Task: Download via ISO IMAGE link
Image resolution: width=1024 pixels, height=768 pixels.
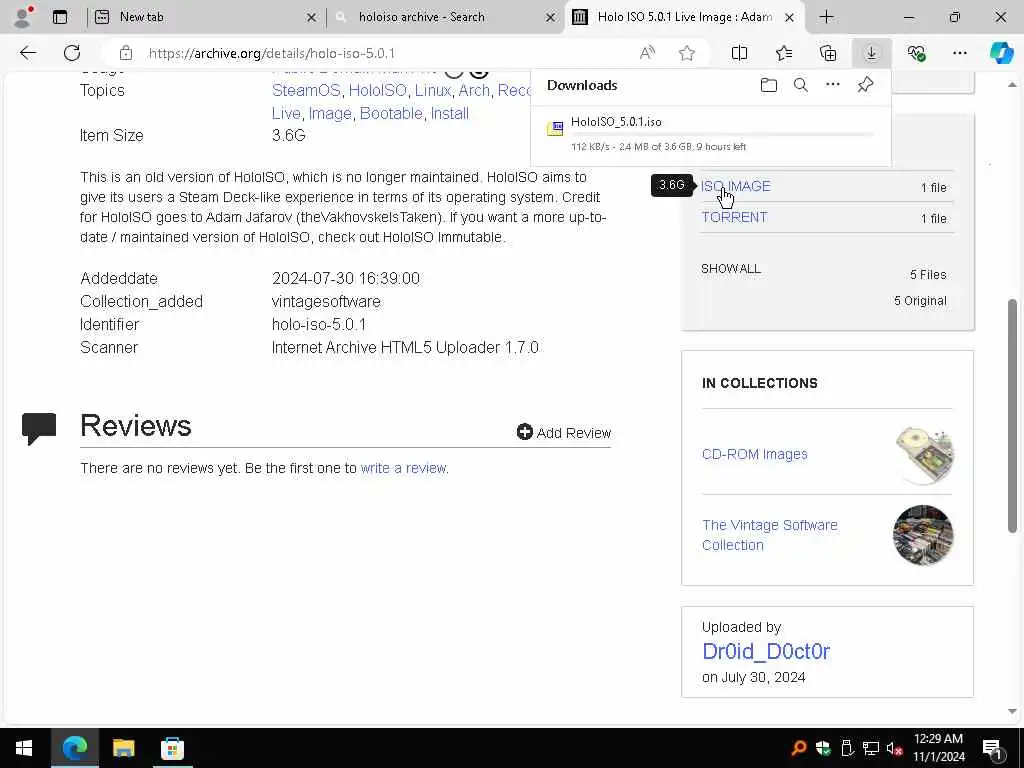Action: tap(735, 186)
